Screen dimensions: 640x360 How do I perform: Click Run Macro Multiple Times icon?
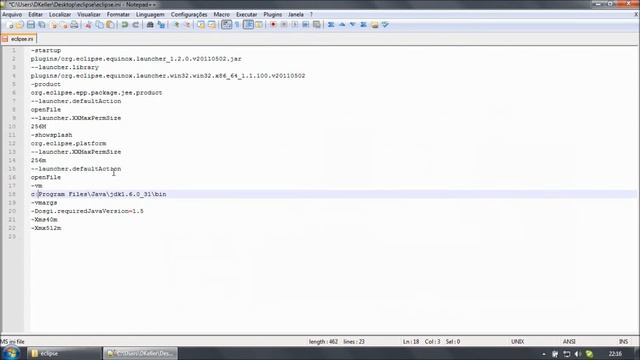pyautogui.click(x=305, y=25)
